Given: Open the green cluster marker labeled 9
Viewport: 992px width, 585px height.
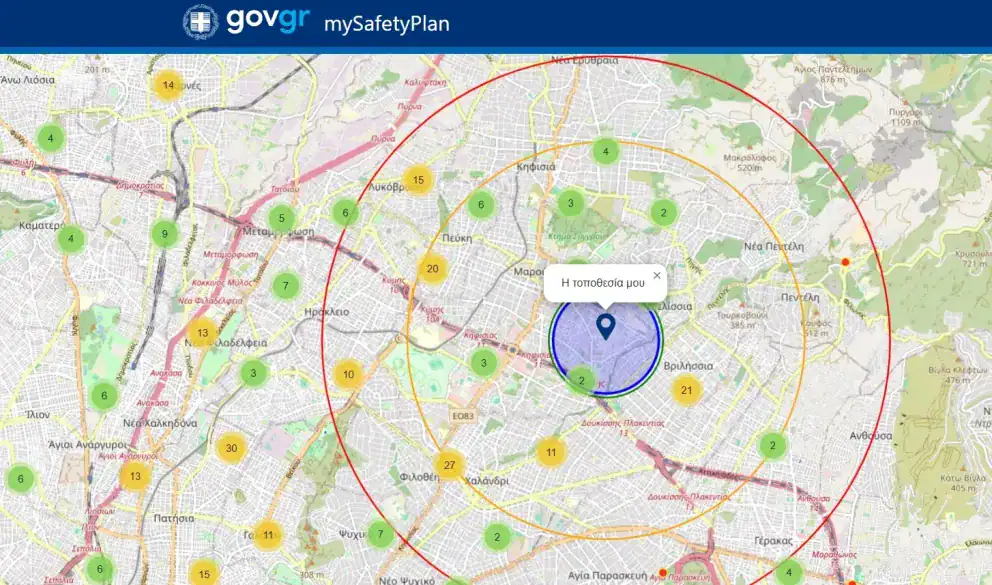Looking at the screenshot, I should click(165, 235).
